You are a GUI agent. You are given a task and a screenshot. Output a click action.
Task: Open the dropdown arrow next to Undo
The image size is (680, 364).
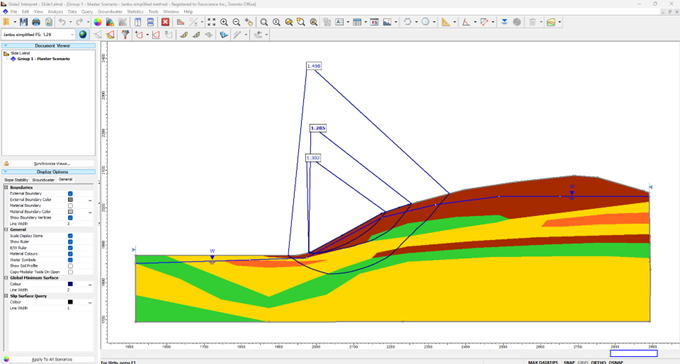pyautogui.click(x=70, y=22)
